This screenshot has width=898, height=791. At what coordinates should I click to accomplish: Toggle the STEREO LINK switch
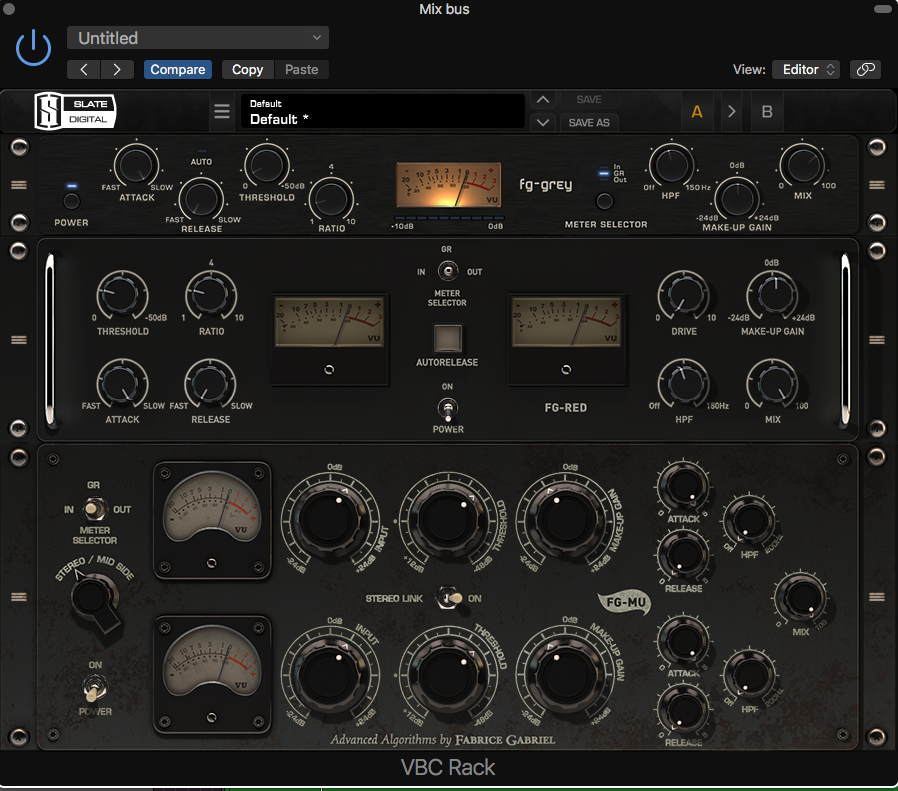click(x=449, y=598)
